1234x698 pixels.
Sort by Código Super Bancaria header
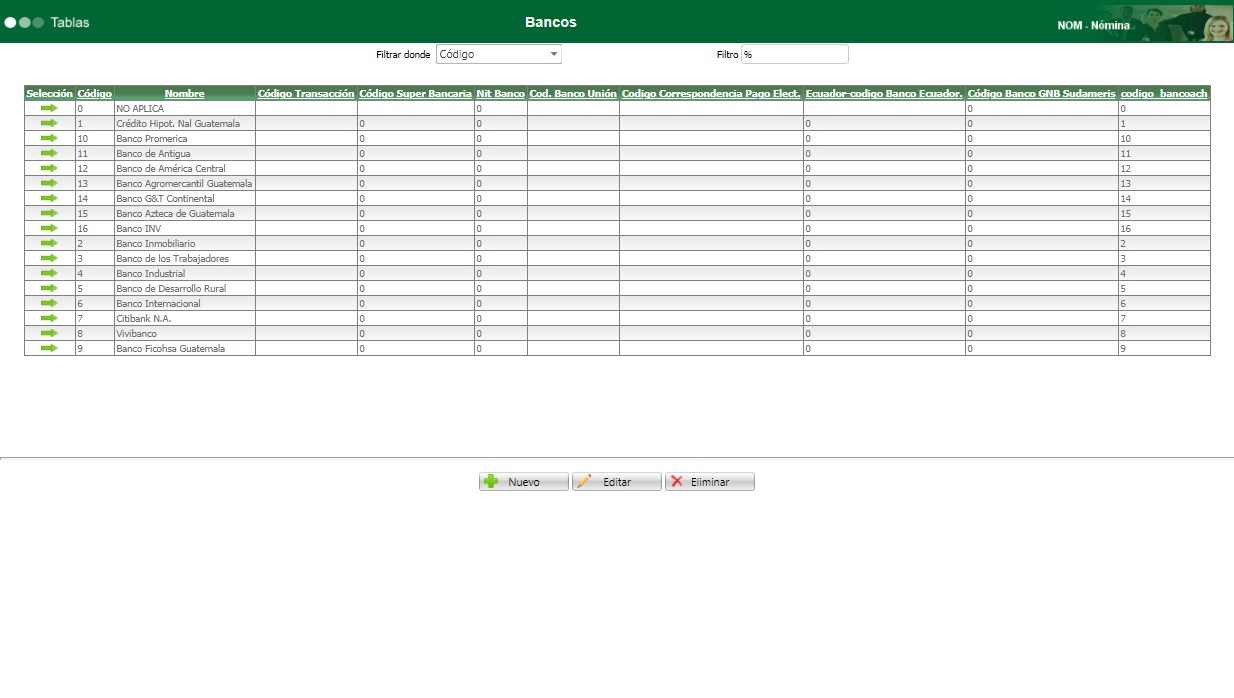click(x=416, y=93)
